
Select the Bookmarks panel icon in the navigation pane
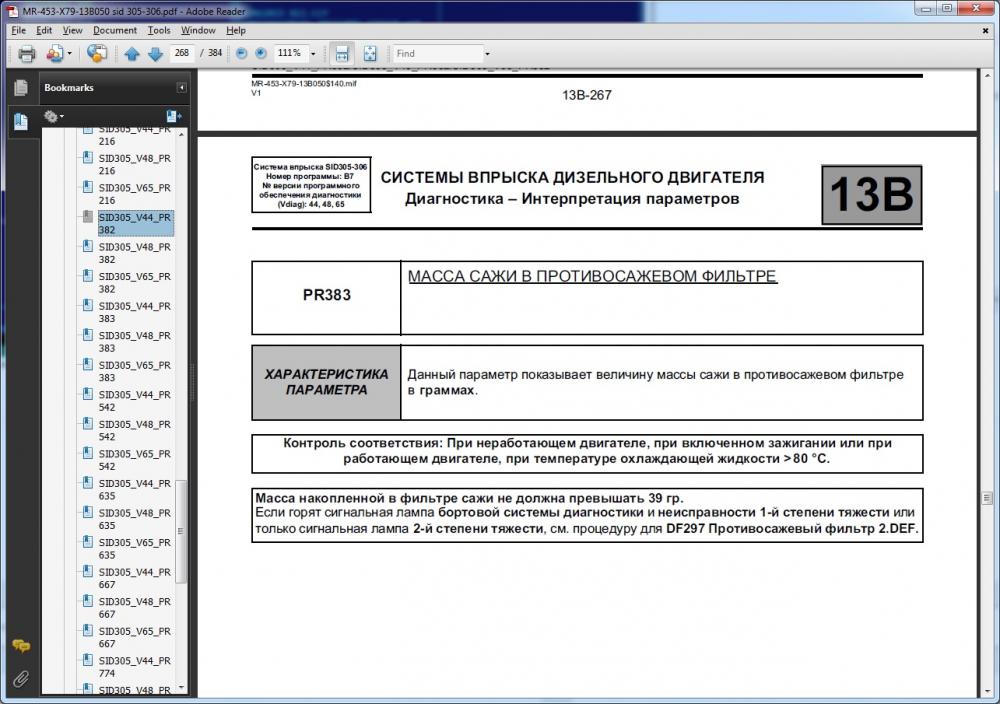coord(20,121)
